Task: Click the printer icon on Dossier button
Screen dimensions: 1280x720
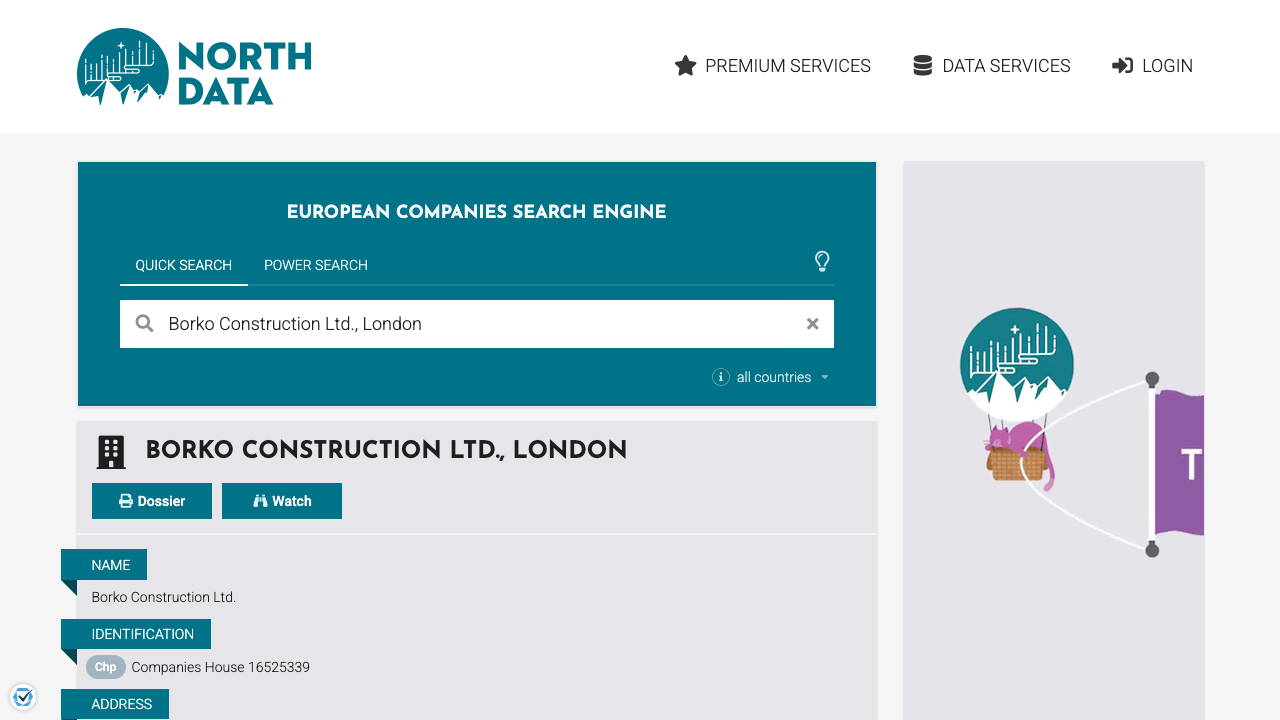Action: [x=126, y=500]
